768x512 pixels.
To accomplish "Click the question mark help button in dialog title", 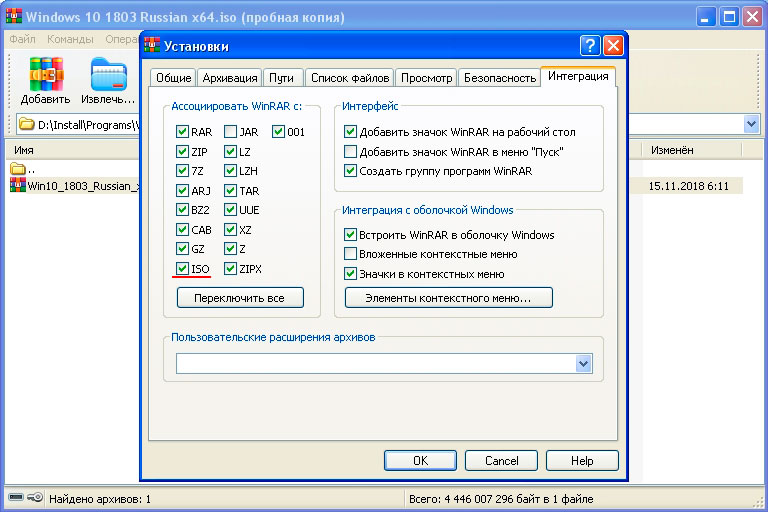I will [x=590, y=46].
